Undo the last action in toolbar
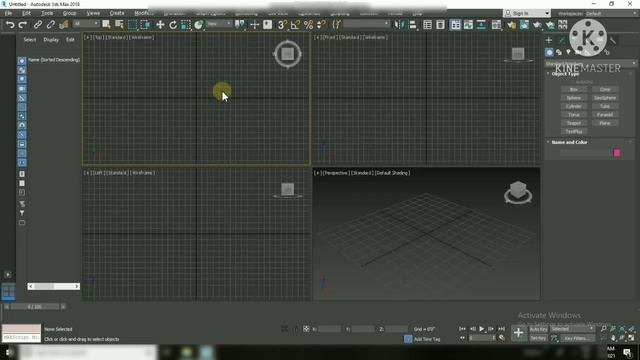Image resolution: width=640 pixels, height=360 pixels. [x=10, y=25]
